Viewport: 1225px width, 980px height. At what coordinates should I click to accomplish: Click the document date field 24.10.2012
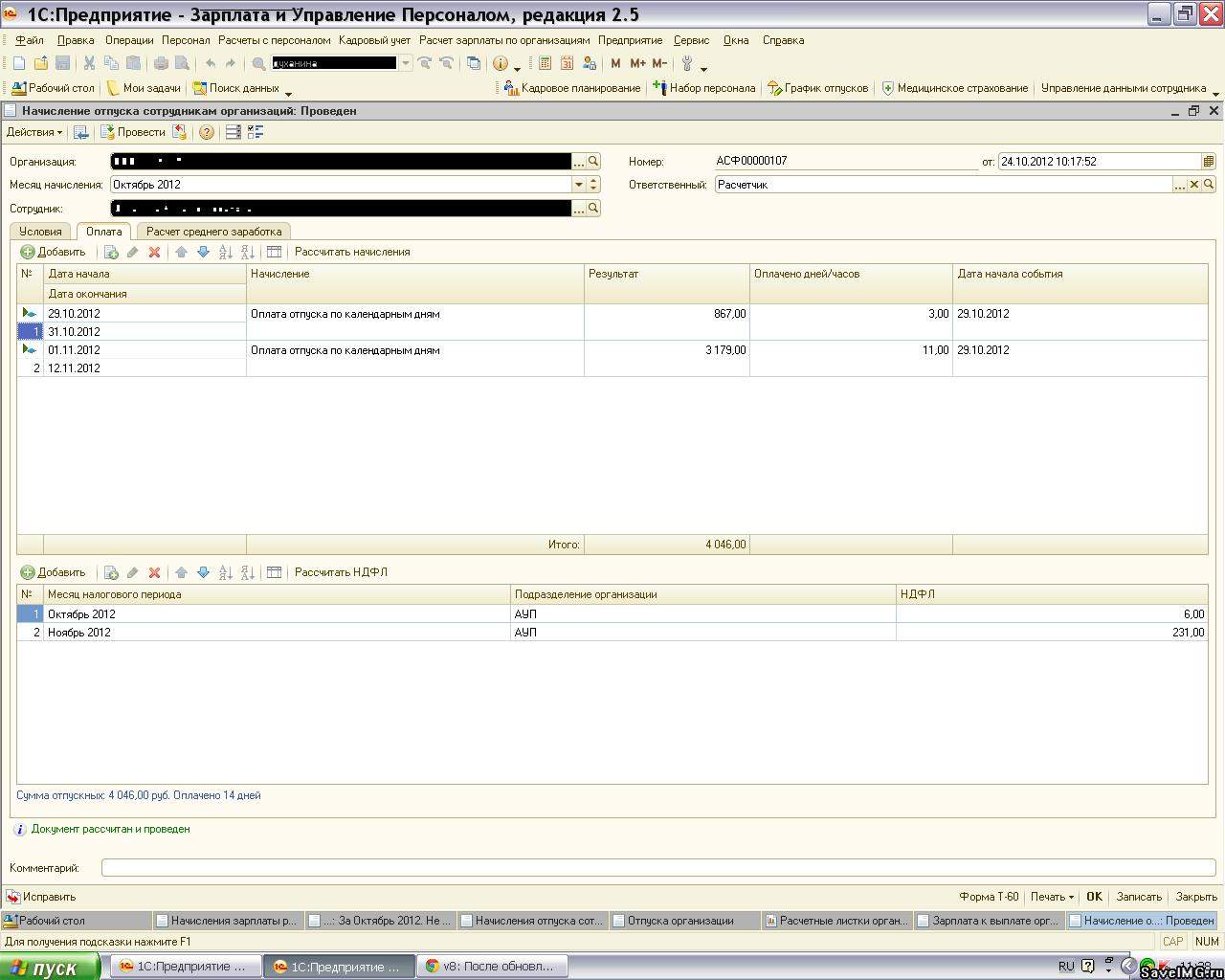click(1099, 162)
